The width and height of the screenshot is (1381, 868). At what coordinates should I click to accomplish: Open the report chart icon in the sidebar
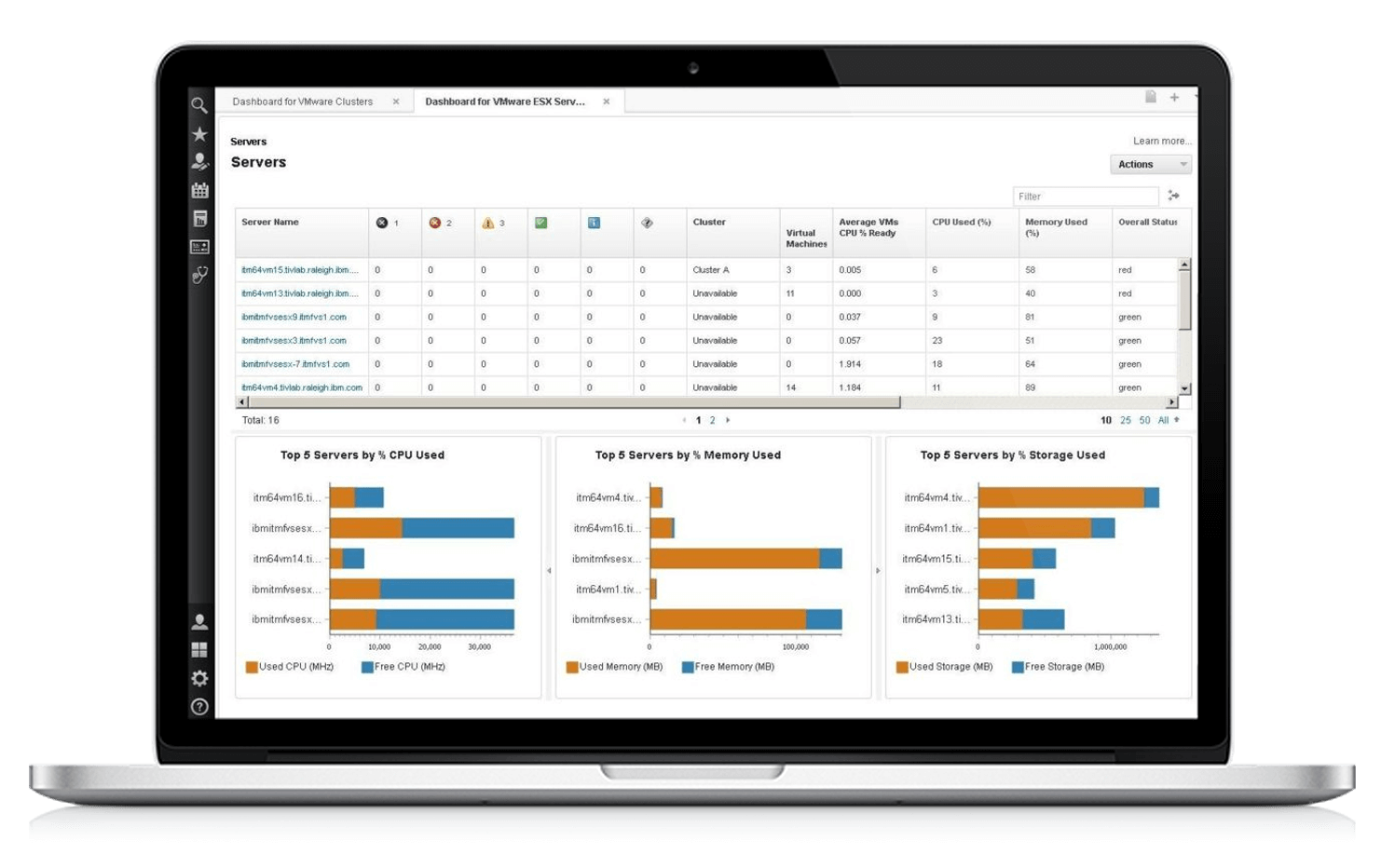click(199, 219)
